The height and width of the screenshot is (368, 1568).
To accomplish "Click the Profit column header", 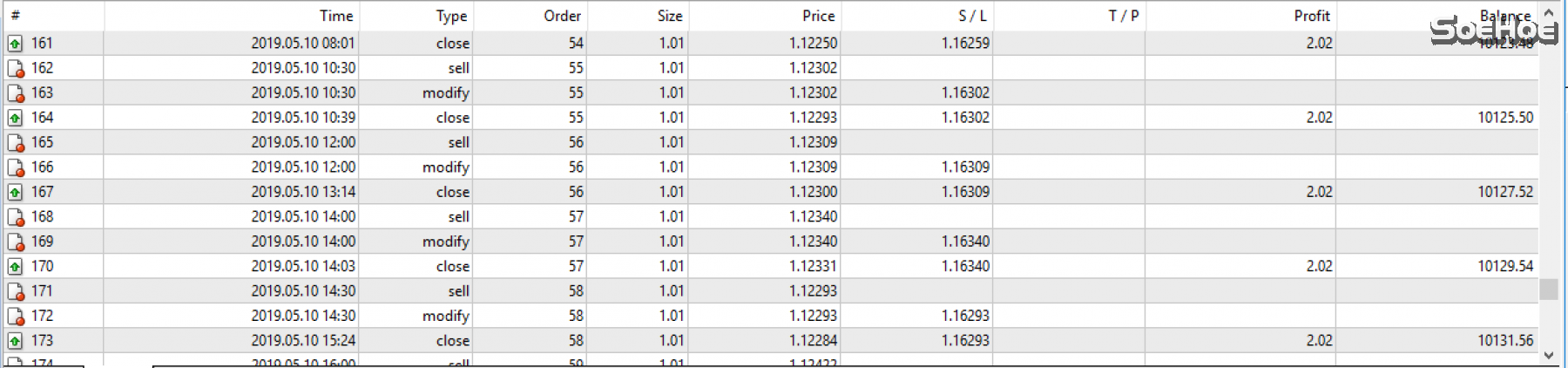I will coord(1311,16).
